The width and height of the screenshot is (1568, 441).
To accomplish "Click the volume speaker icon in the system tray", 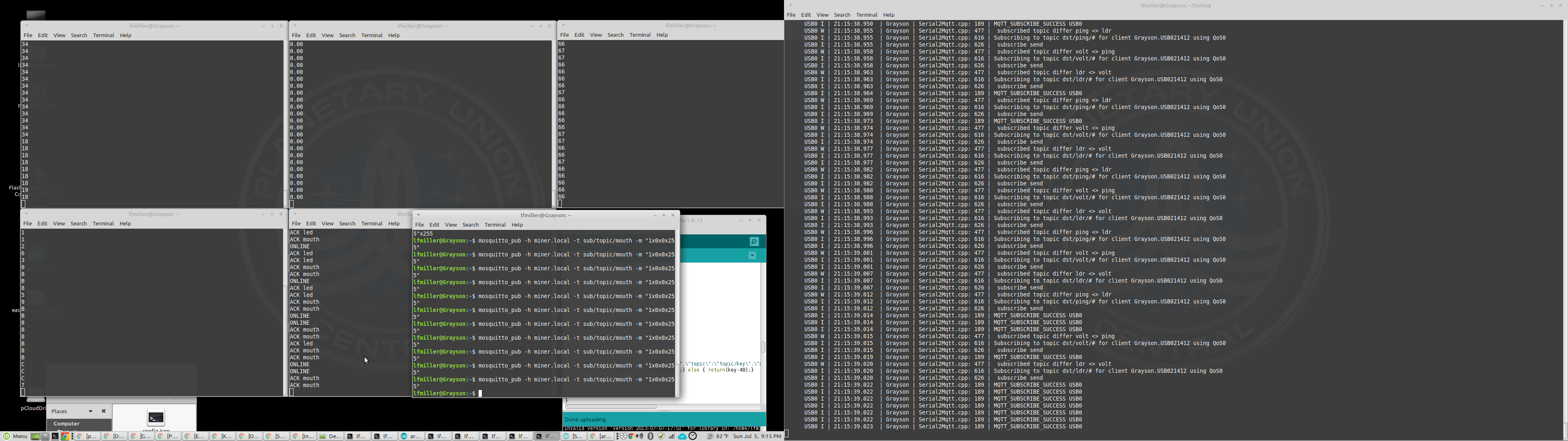I will tap(640, 437).
